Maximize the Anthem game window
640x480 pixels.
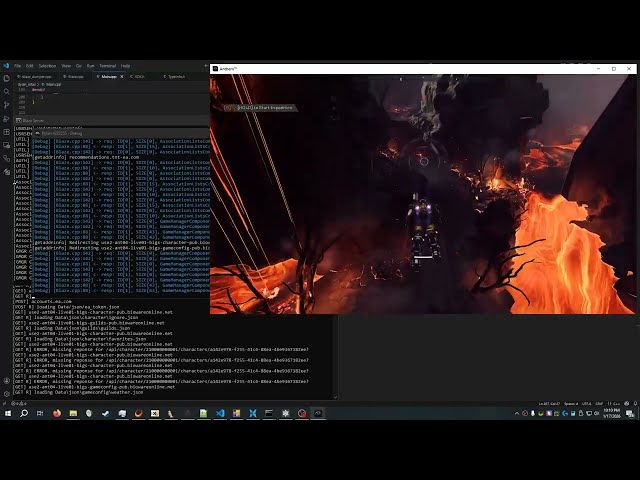coord(613,69)
